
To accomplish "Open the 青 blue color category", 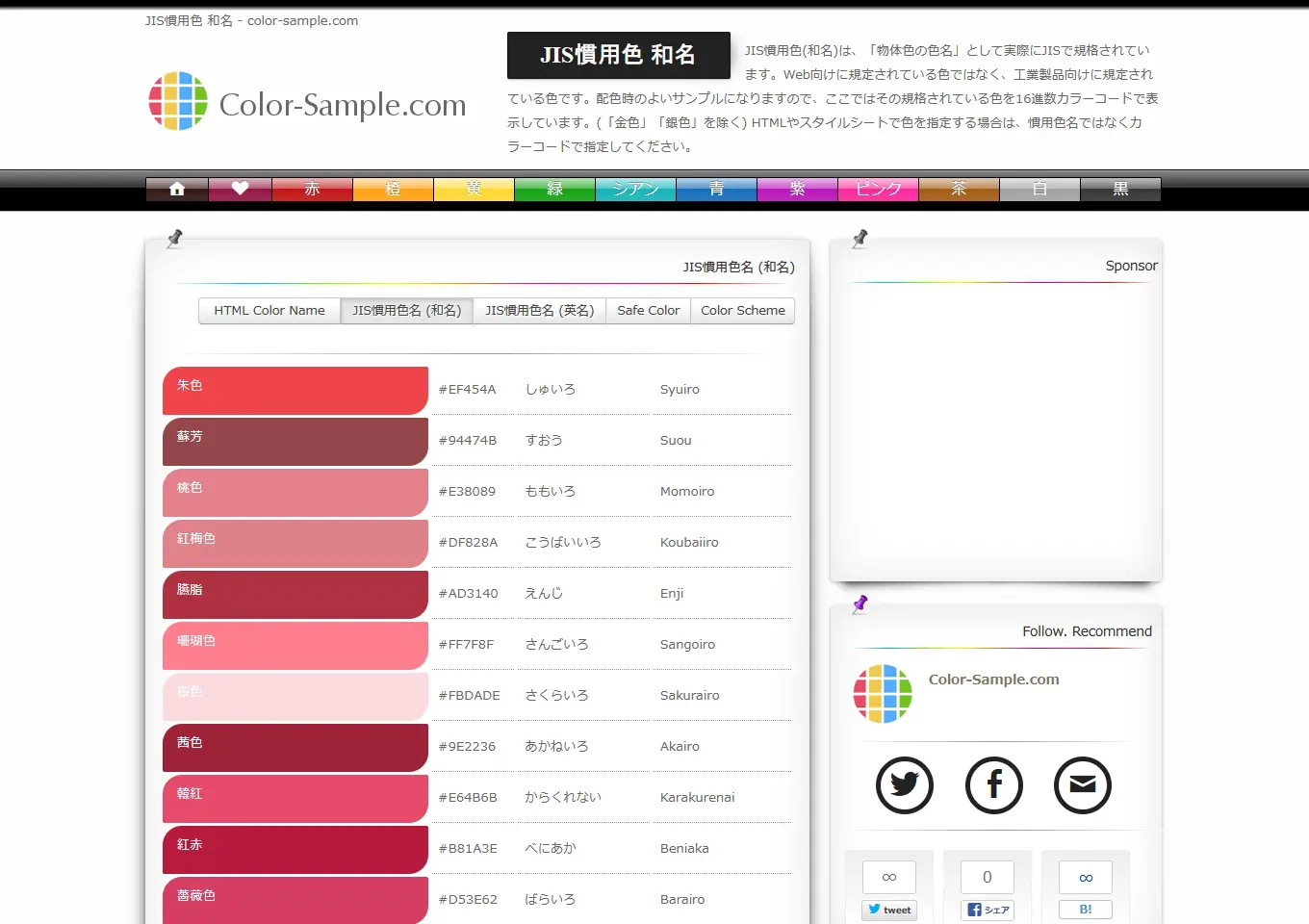I will (716, 189).
